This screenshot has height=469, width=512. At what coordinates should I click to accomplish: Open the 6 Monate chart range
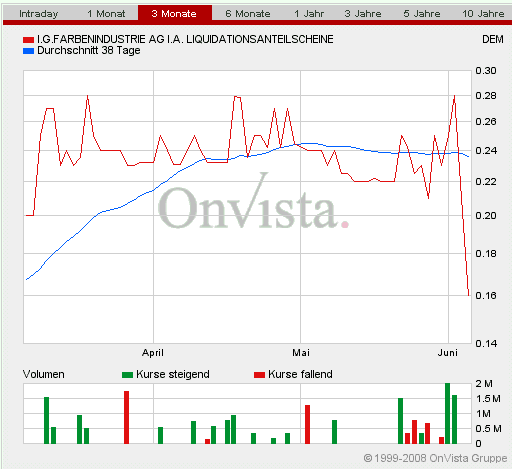[248, 14]
